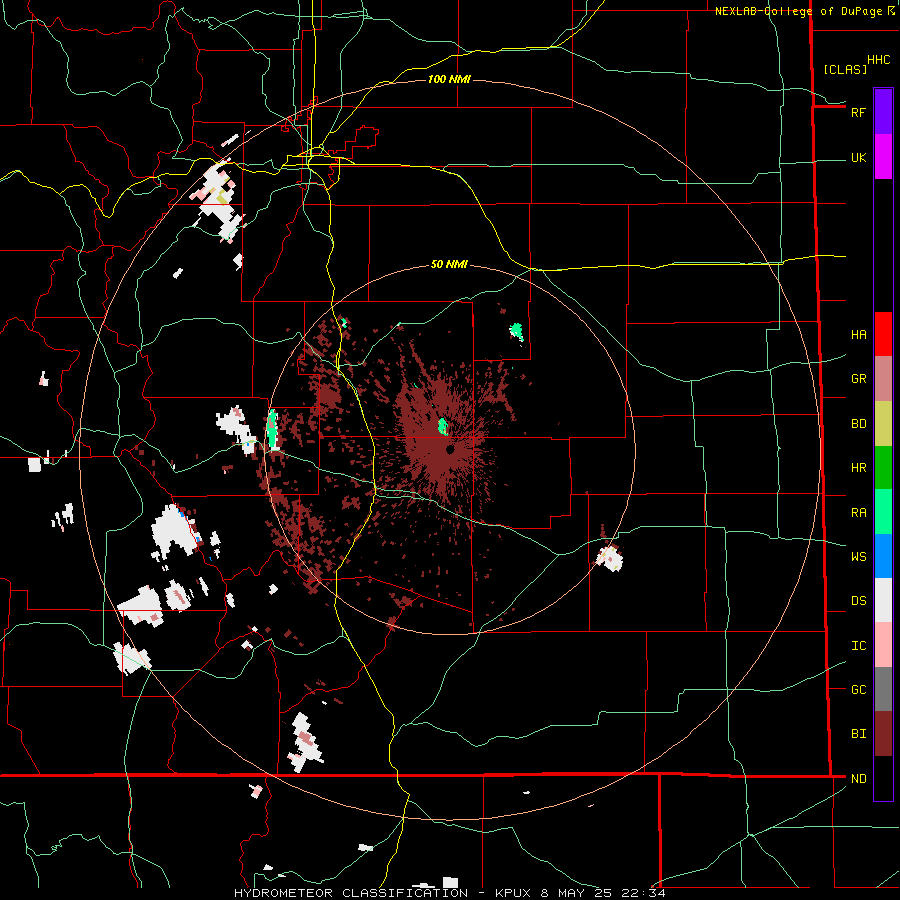Click the RA legend label
This screenshot has width=900, height=900.
858,513
